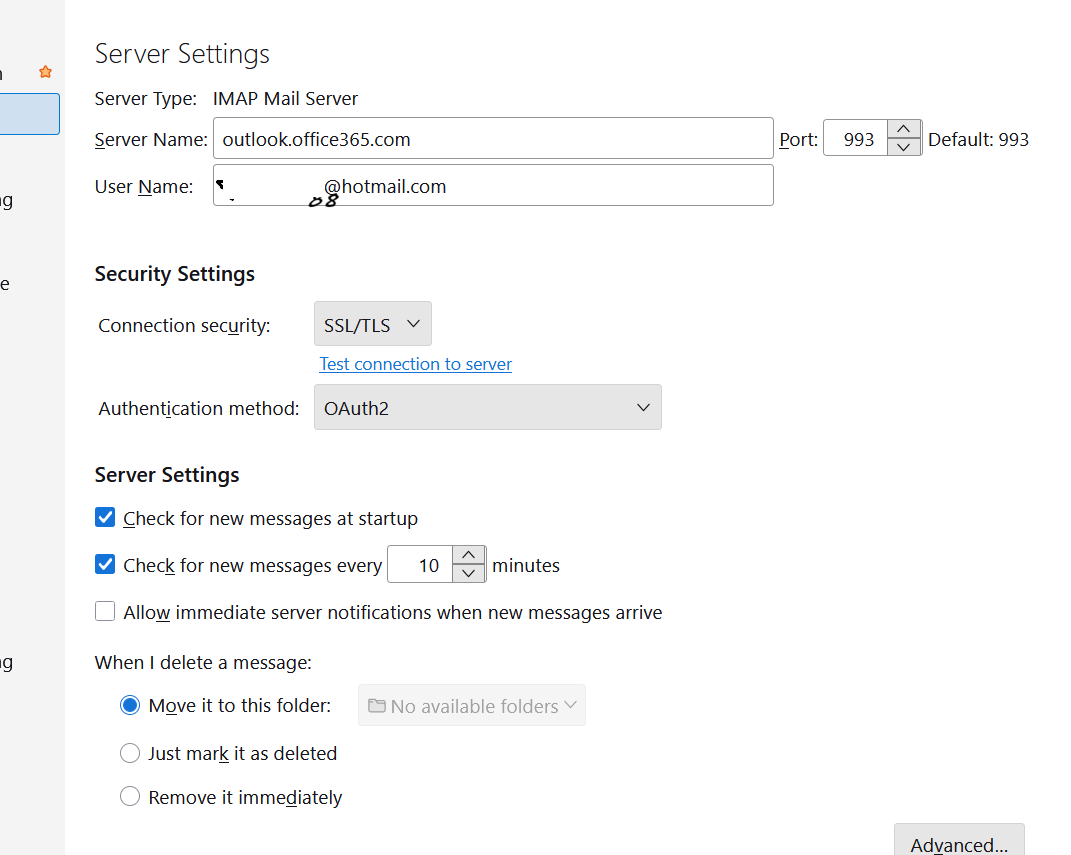Decrease the port number with down arrow
The image size is (1071, 855).
click(x=904, y=148)
